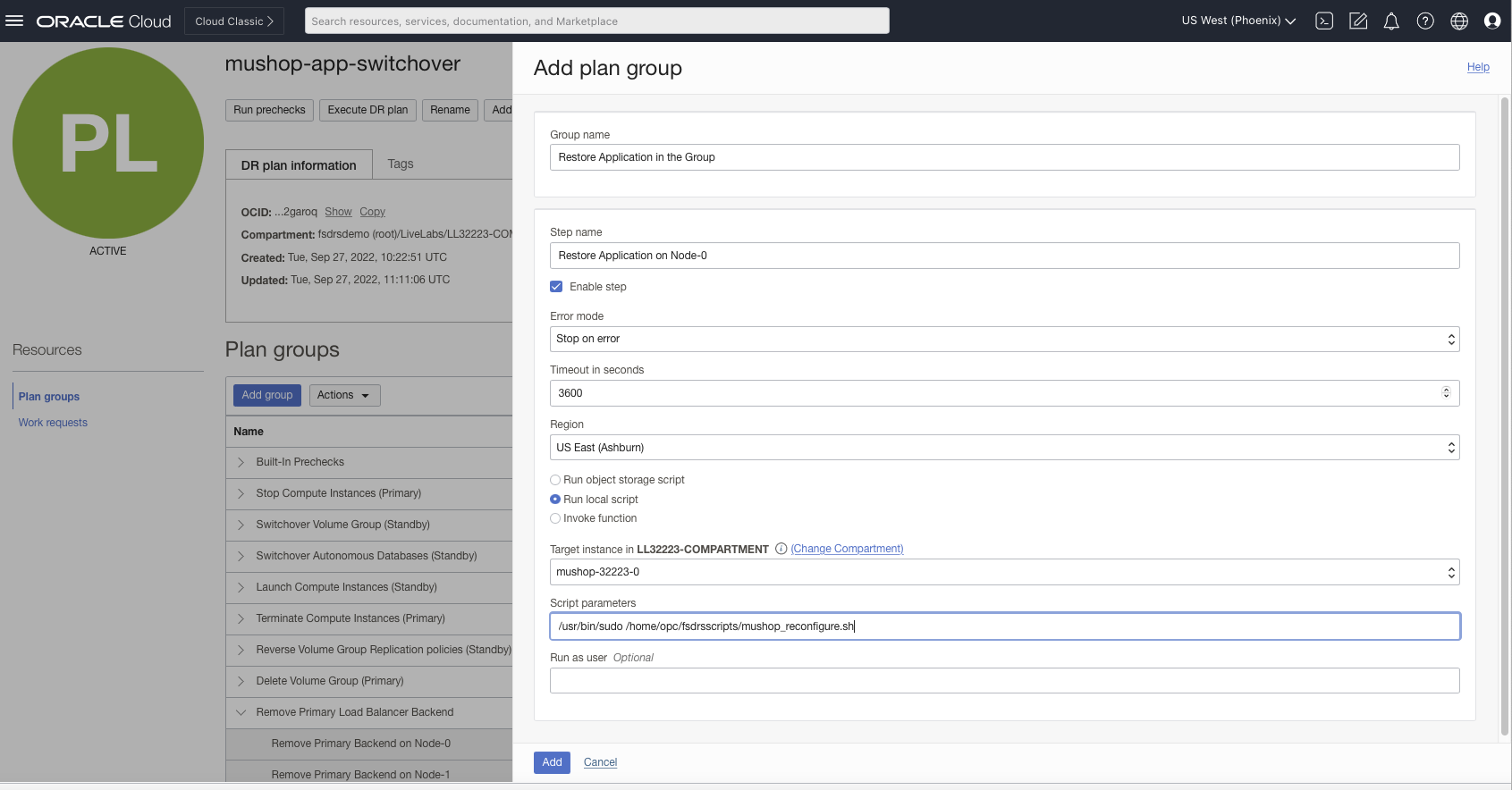1512x790 pixels.
Task: Open the Region dropdown showing US East
Action: [x=1004, y=448]
